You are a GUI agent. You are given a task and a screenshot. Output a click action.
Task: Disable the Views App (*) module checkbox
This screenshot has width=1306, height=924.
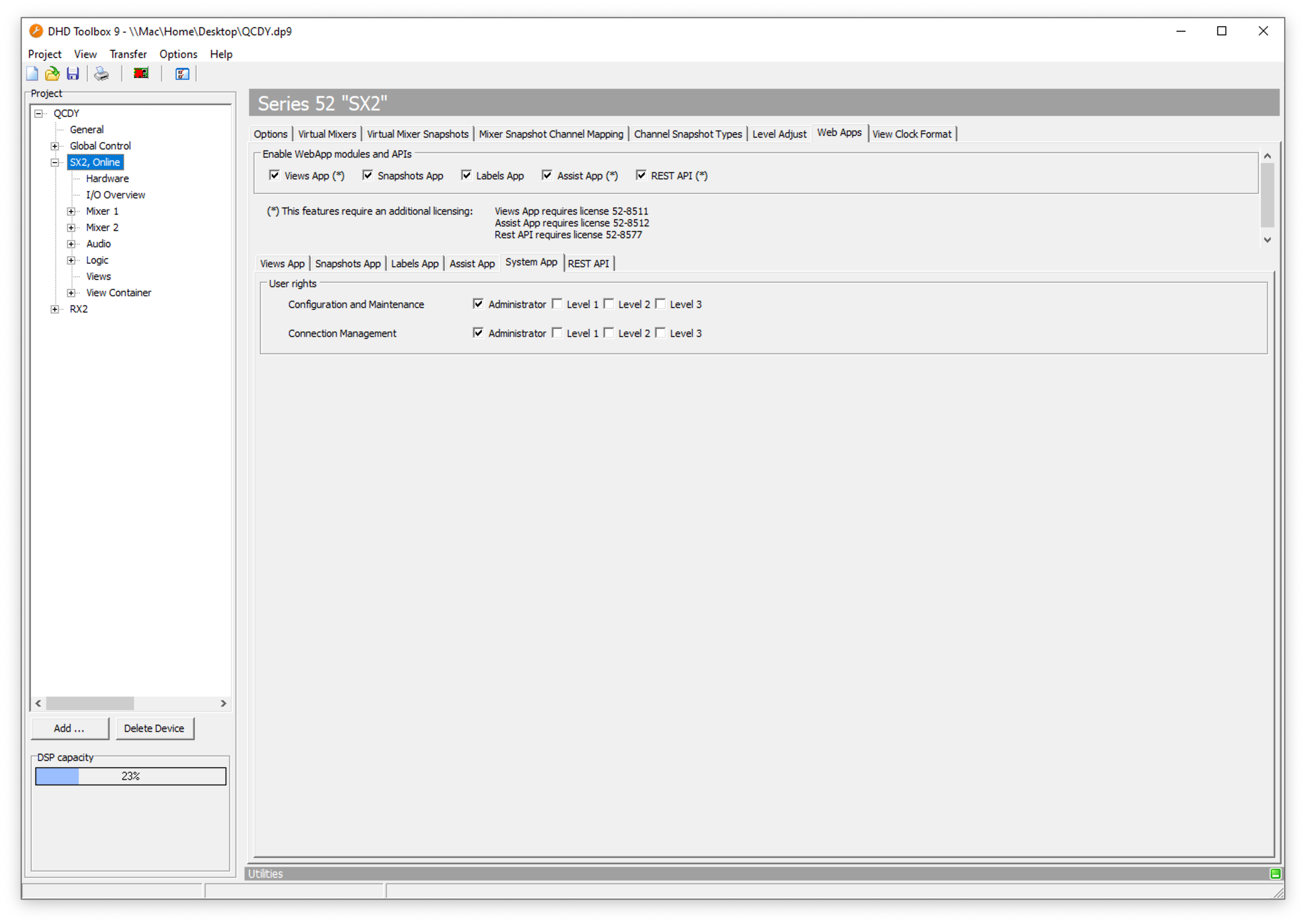pyautogui.click(x=274, y=175)
